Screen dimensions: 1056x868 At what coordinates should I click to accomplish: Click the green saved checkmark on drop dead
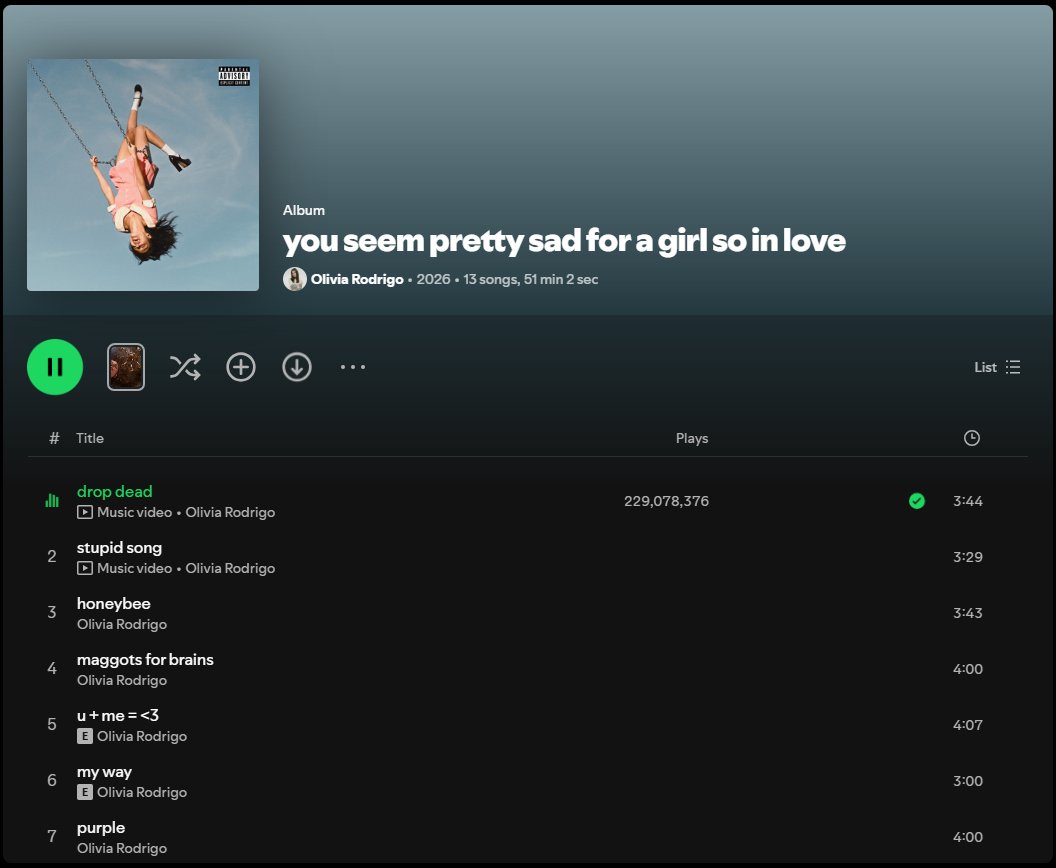tap(916, 501)
